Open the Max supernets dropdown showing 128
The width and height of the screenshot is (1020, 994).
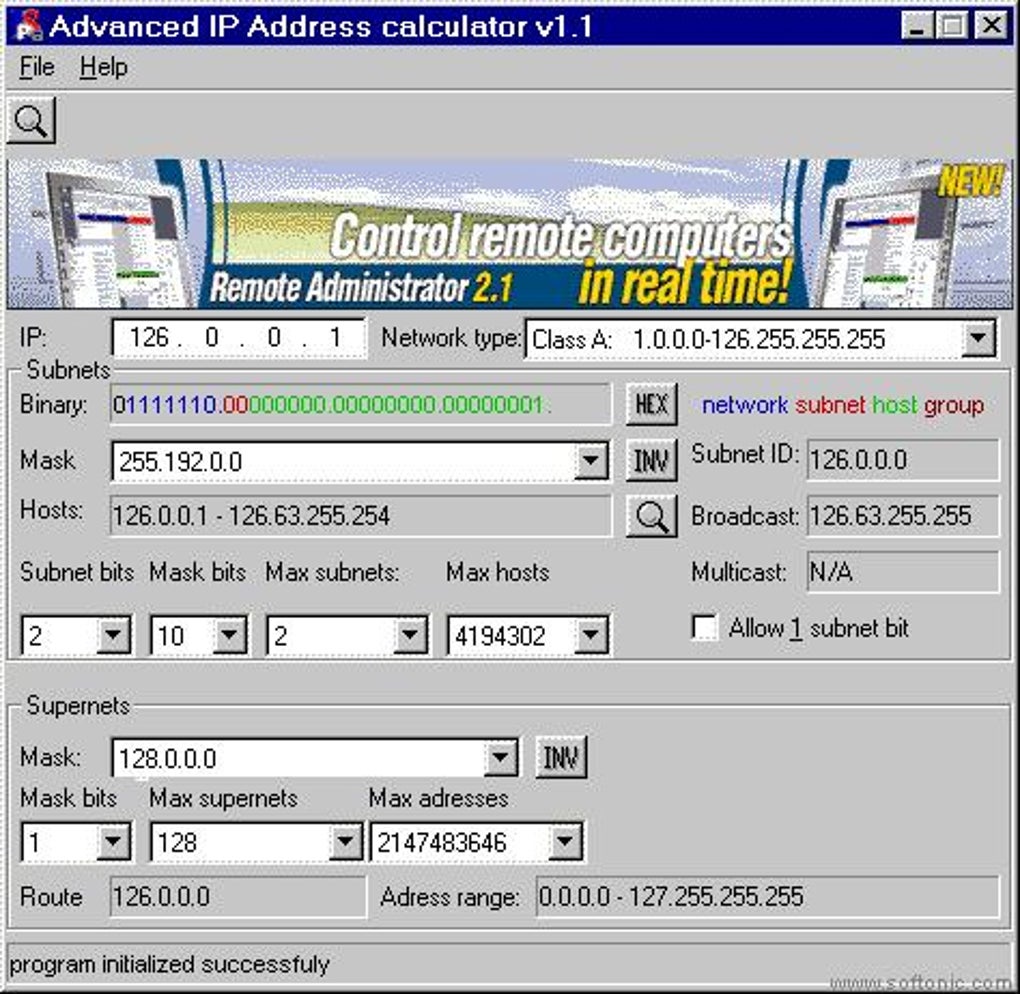tap(345, 842)
